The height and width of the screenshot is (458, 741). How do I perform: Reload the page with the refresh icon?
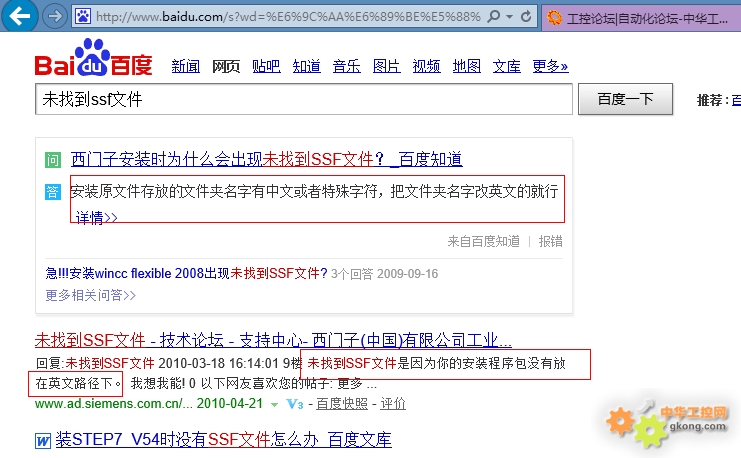pos(526,17)
